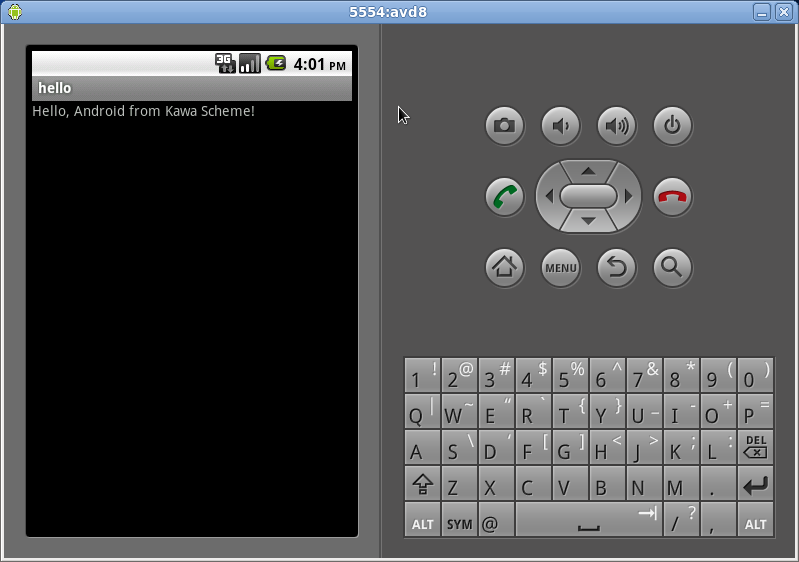Click the spacebar key

coord(589,519)
